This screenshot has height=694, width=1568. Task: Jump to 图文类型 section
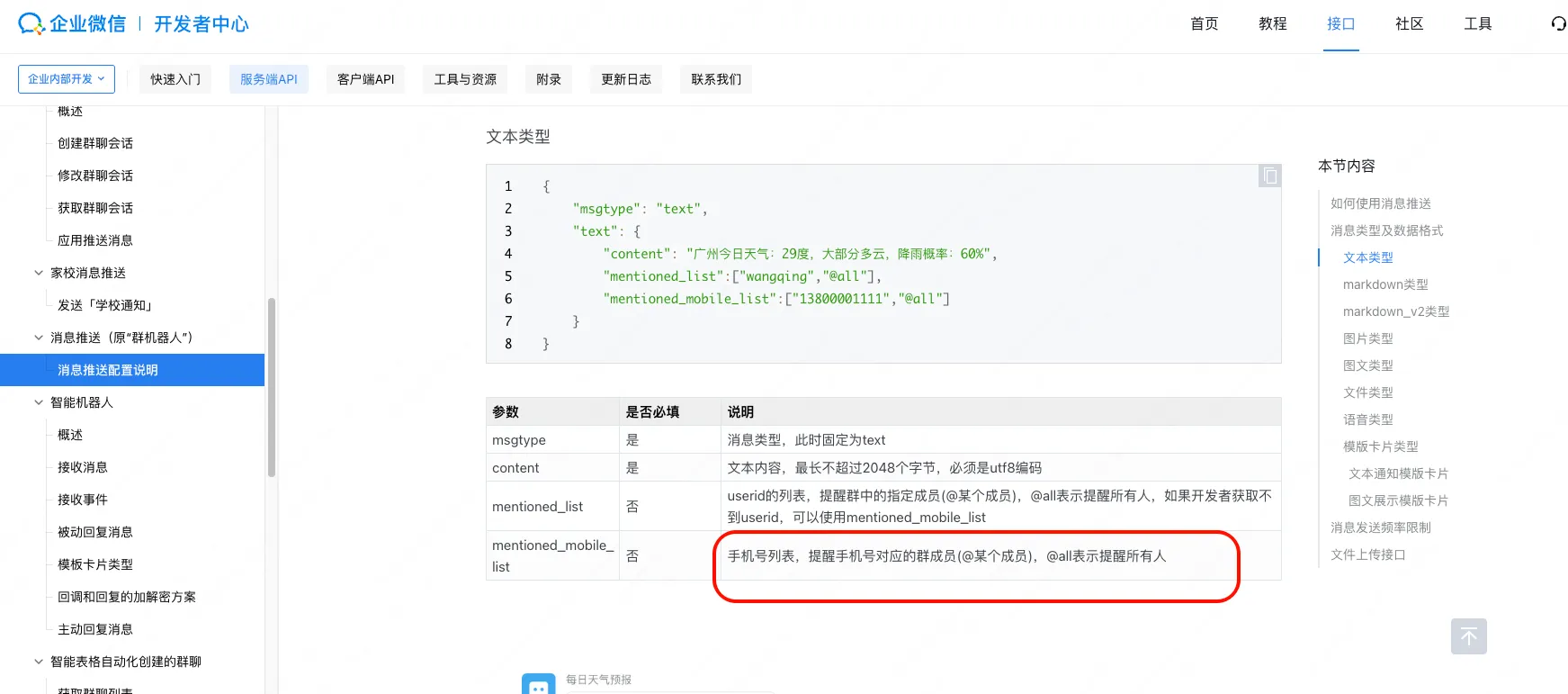click(x=1368, y=365)
